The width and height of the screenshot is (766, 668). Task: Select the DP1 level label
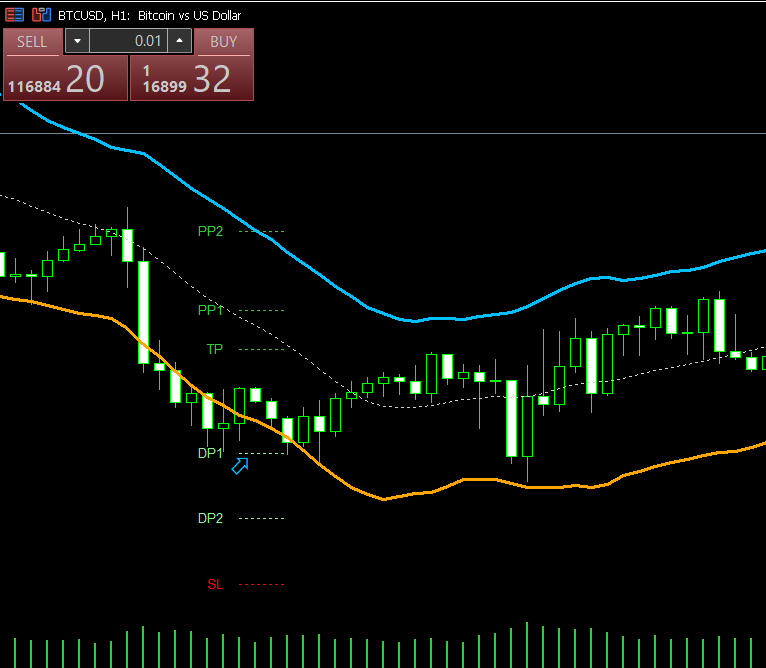pos(210,453)
